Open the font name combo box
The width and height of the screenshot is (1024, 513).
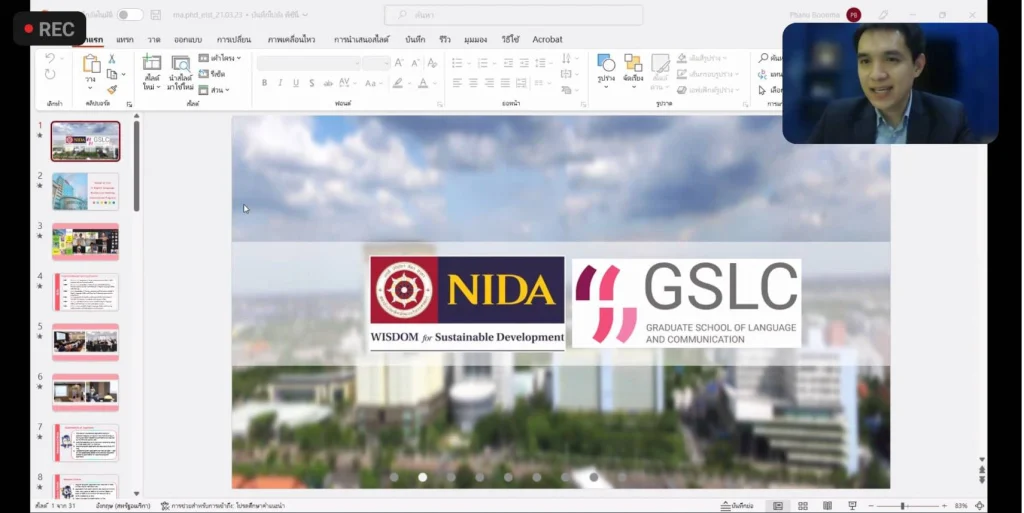(x=308, y=63)
